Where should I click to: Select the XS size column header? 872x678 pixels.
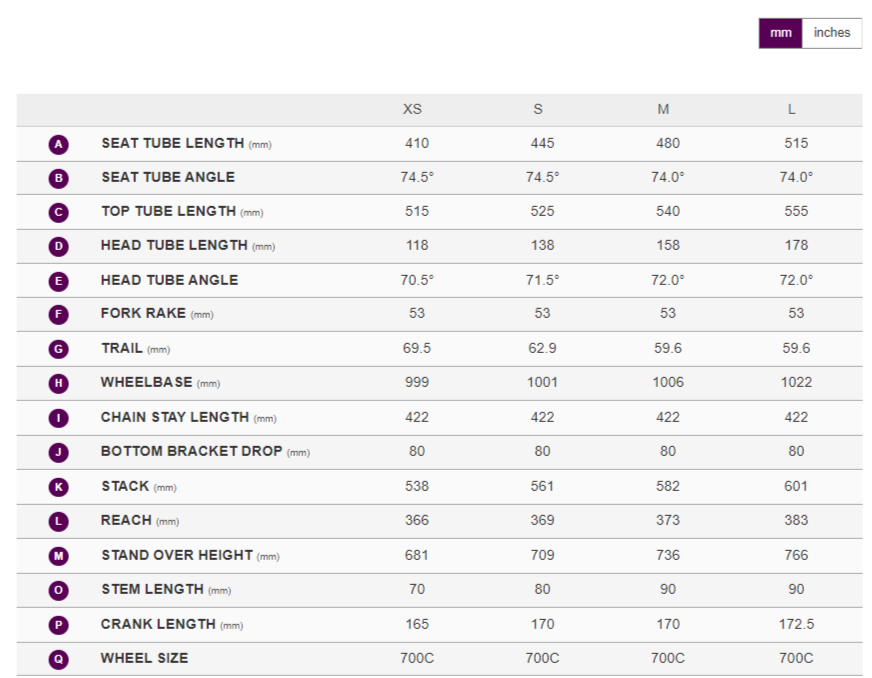[412, 109]
